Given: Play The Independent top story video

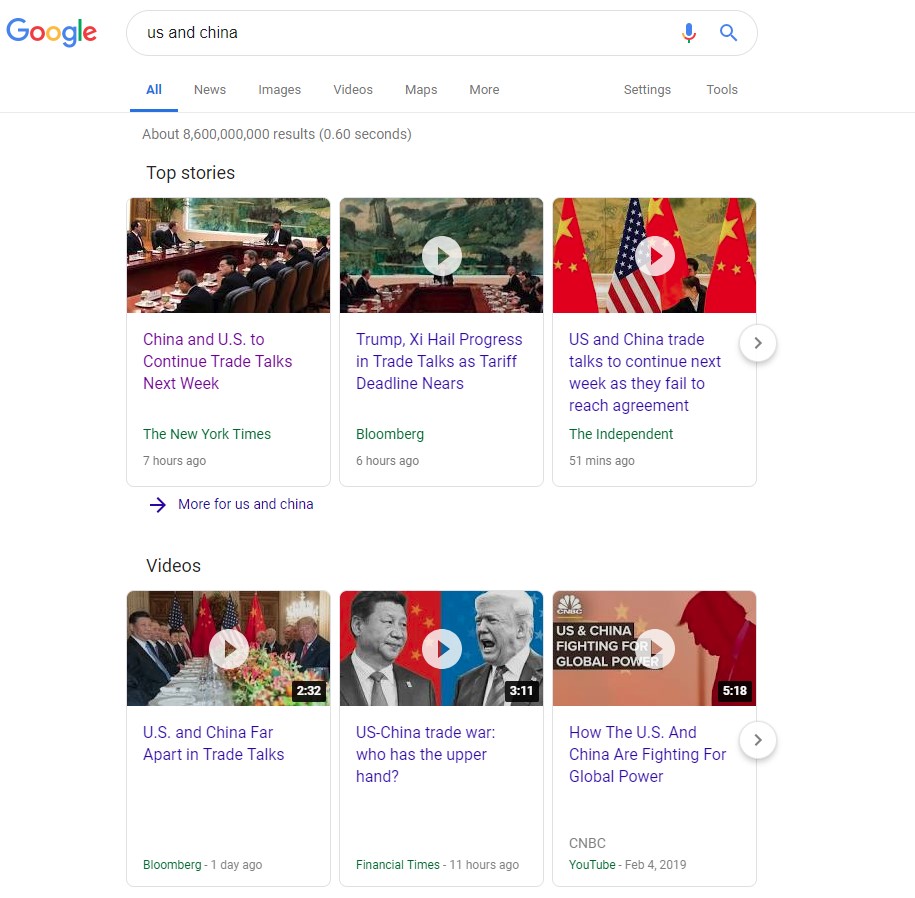Looking at the screenshot, I should 655,256.
